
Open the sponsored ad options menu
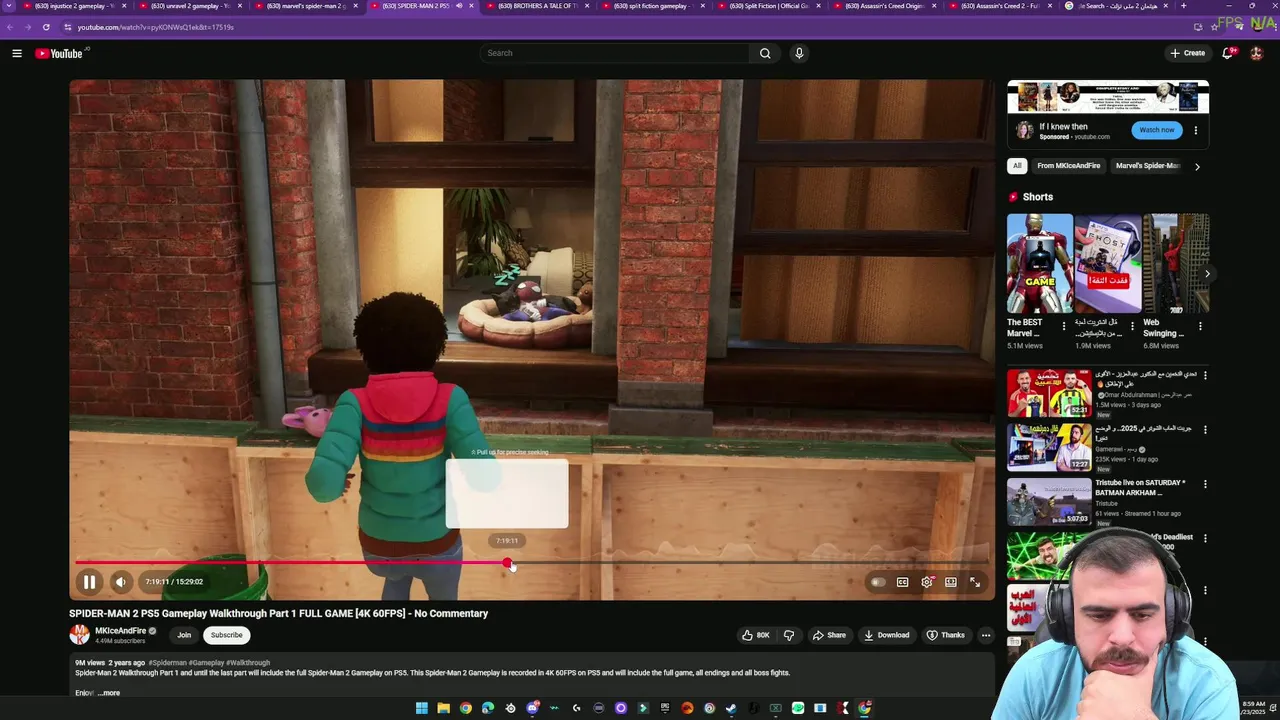1195,130
